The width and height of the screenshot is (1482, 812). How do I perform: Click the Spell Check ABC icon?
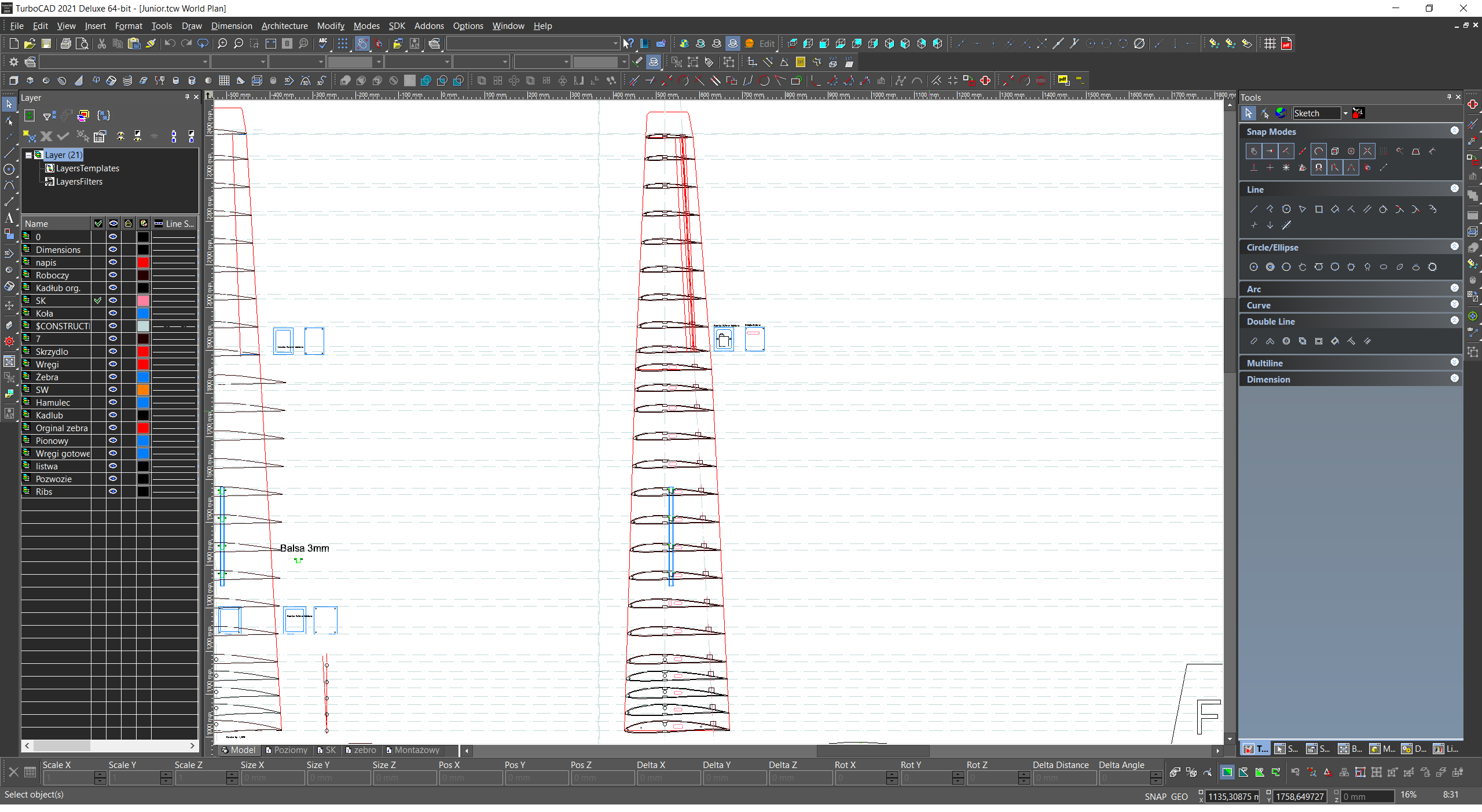(x=323, y=44)
